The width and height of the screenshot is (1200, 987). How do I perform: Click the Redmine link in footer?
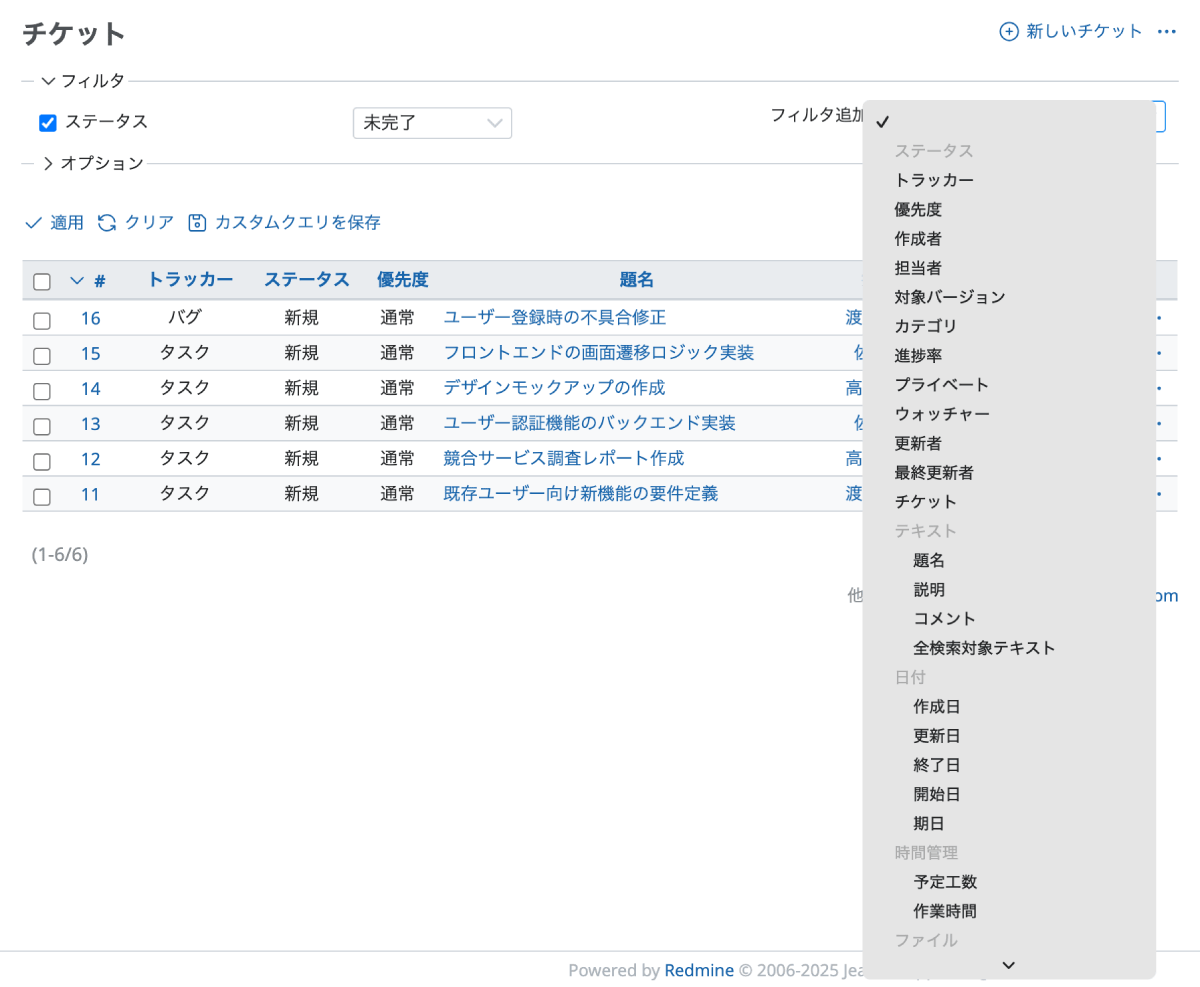[x=699, y=970]
